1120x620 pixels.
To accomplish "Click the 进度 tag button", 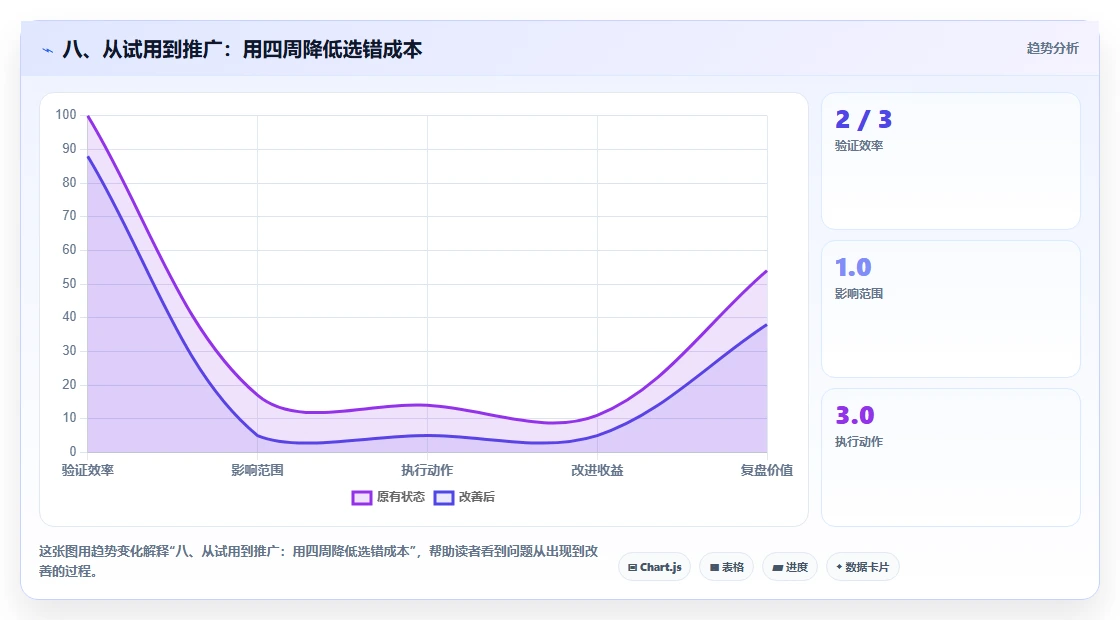I will [x=790, y=567].
